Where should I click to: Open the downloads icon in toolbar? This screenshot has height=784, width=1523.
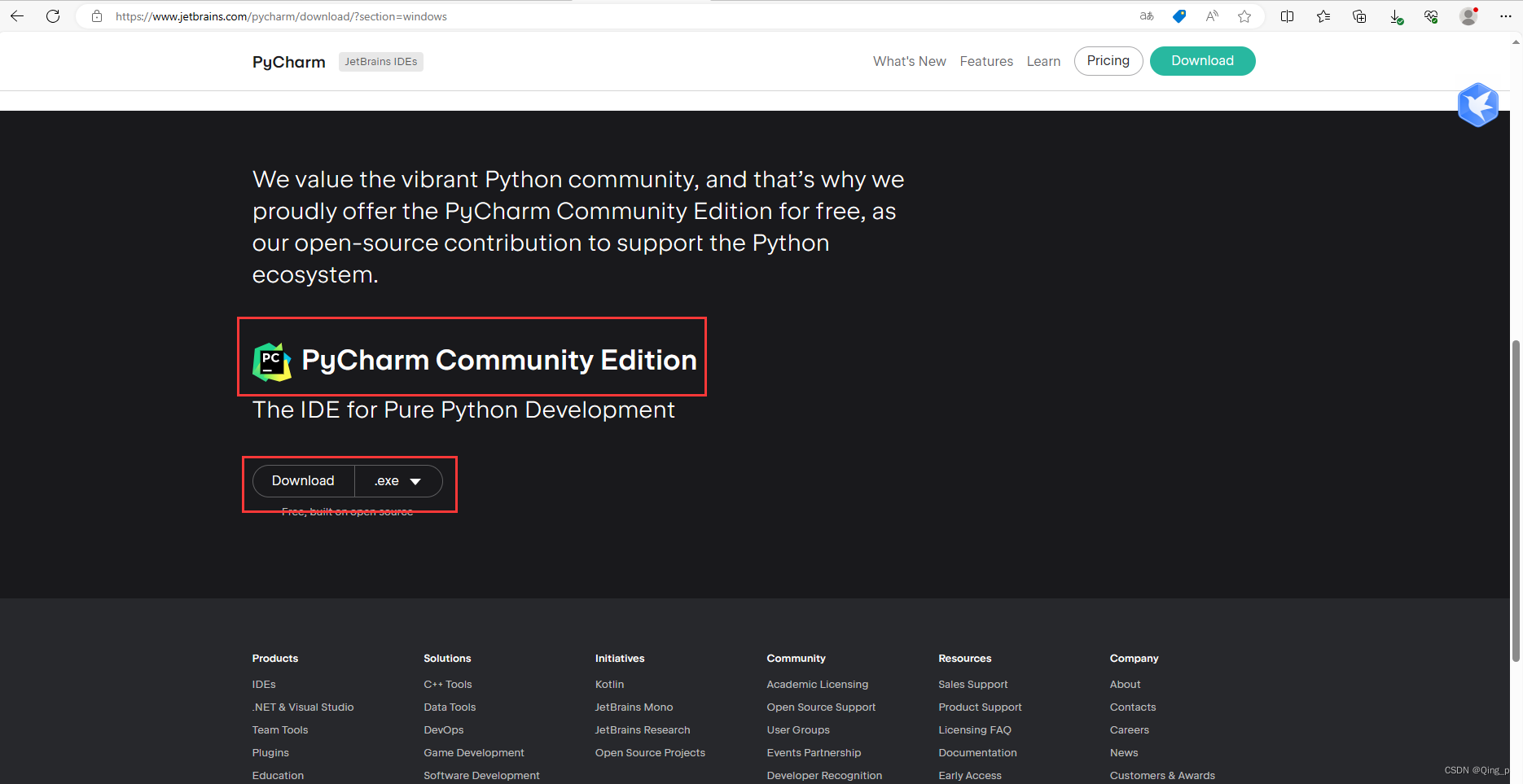(1396, 16)
